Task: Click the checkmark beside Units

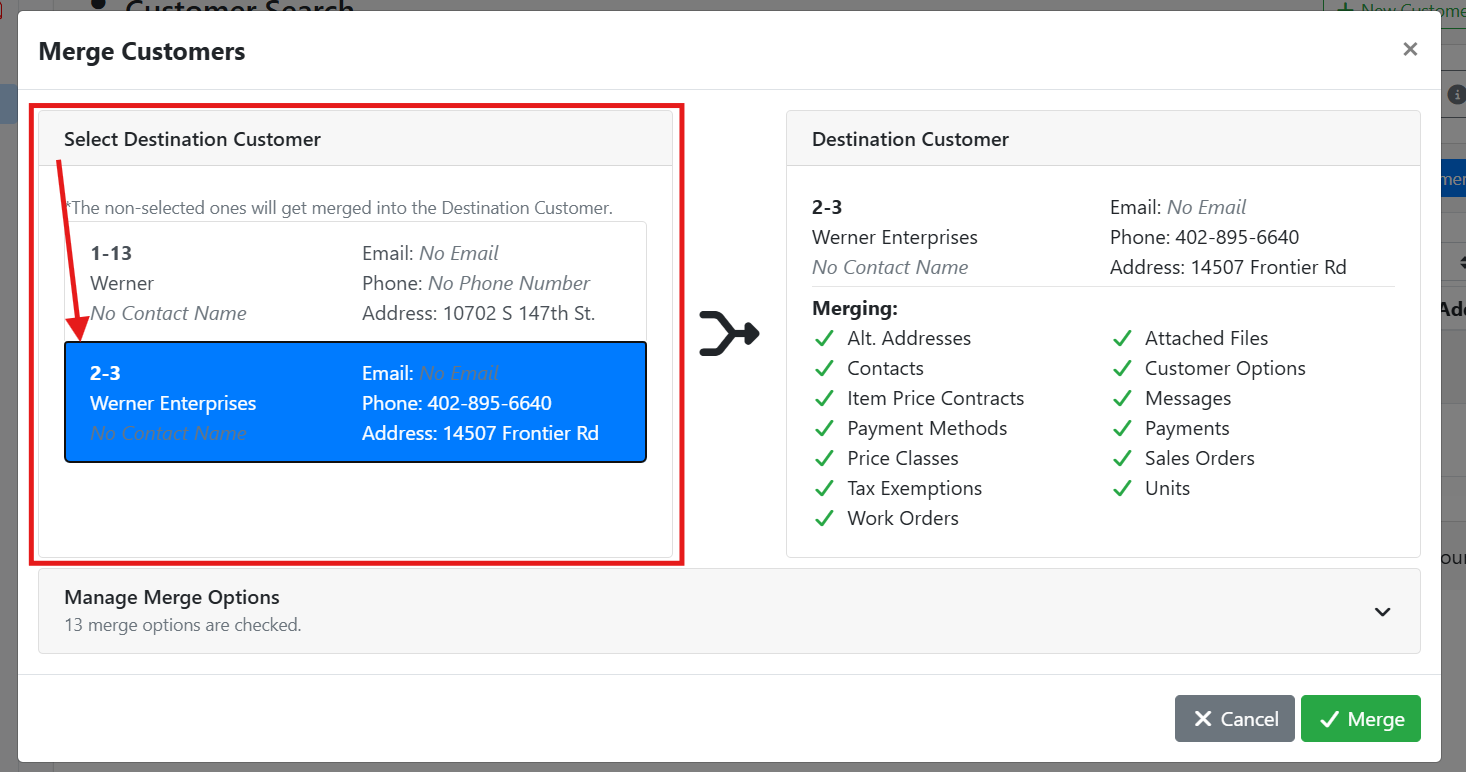Action: [1122, 489]
